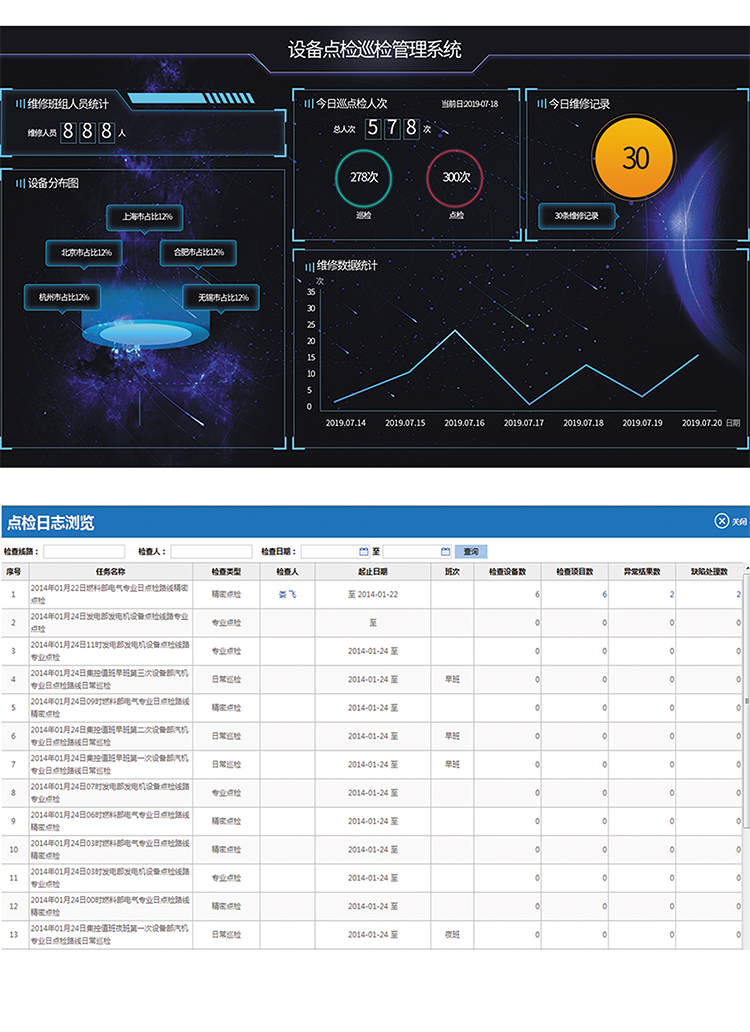Open the start date calendar picker

pyautogui.click(x=364, y=551)
